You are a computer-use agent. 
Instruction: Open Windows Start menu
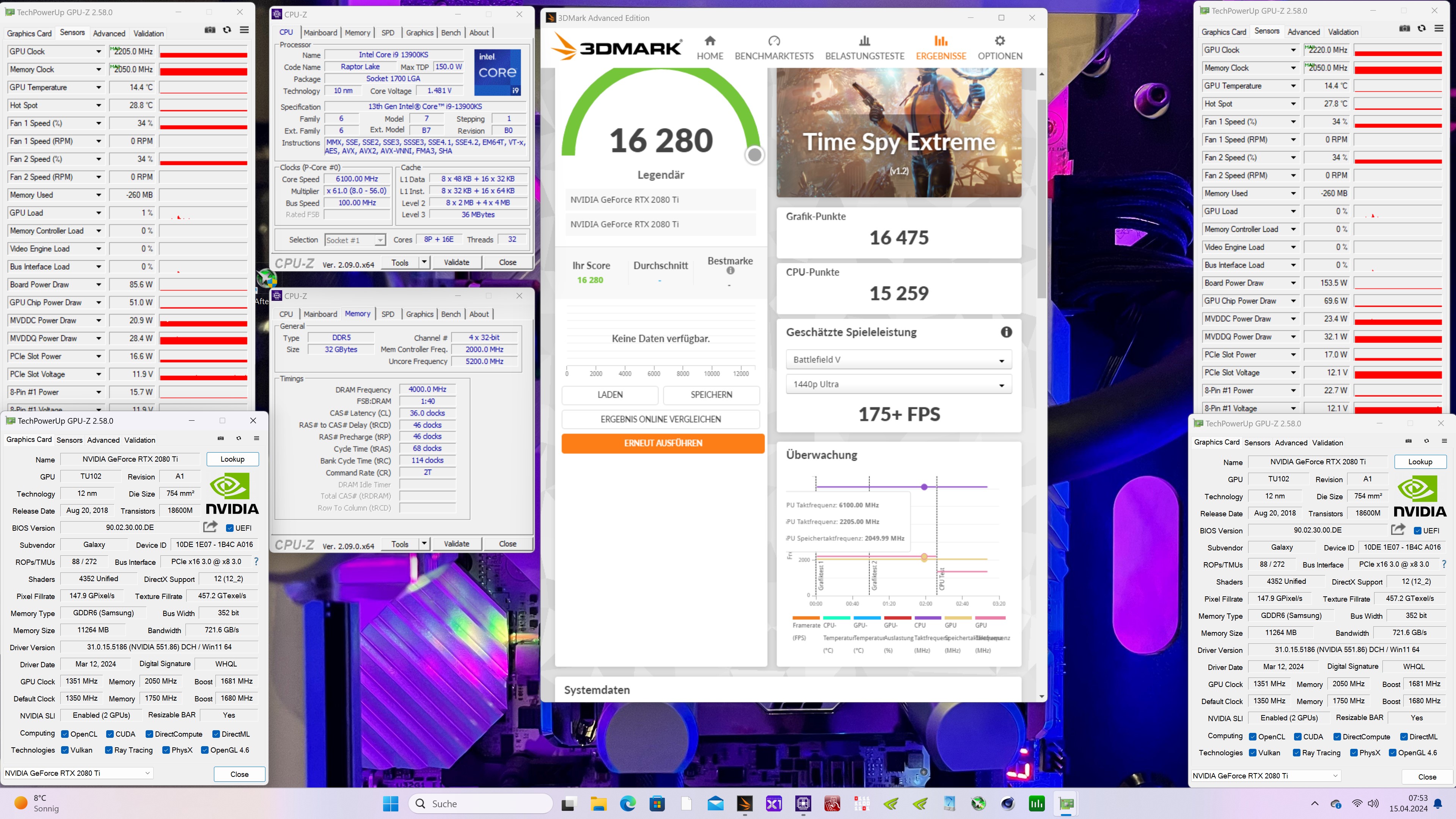pos(391,804)
